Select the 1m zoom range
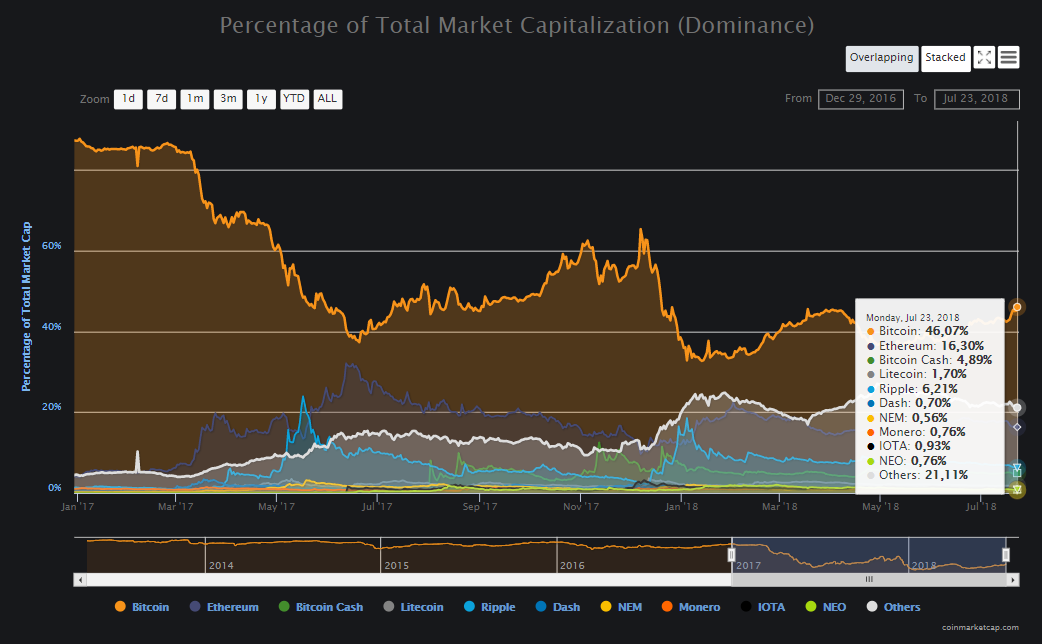 [x=195, y=99]
